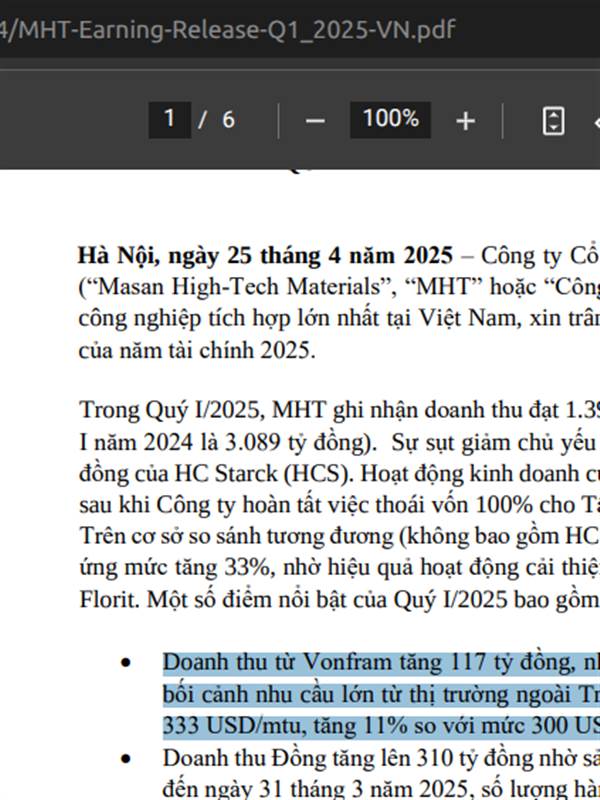Click the fit to page icon
The width and height of the screenshot is (600, 800).
tap(554, 121)
